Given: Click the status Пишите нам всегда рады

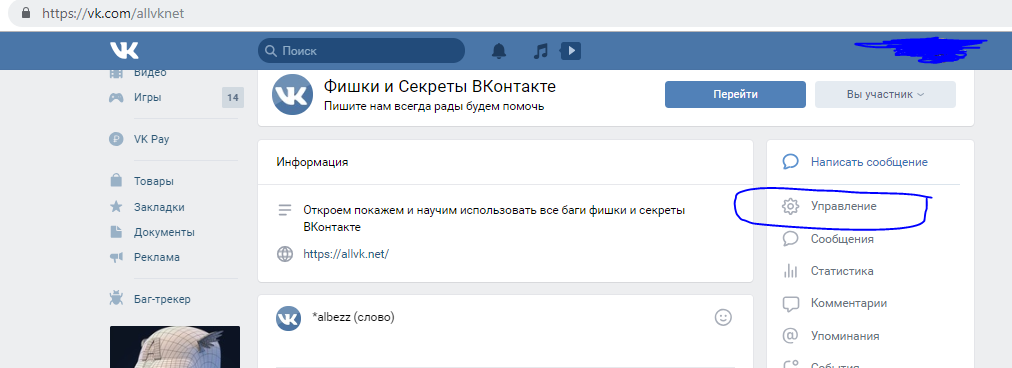Looking at the screenshot, I should [434, 106].
